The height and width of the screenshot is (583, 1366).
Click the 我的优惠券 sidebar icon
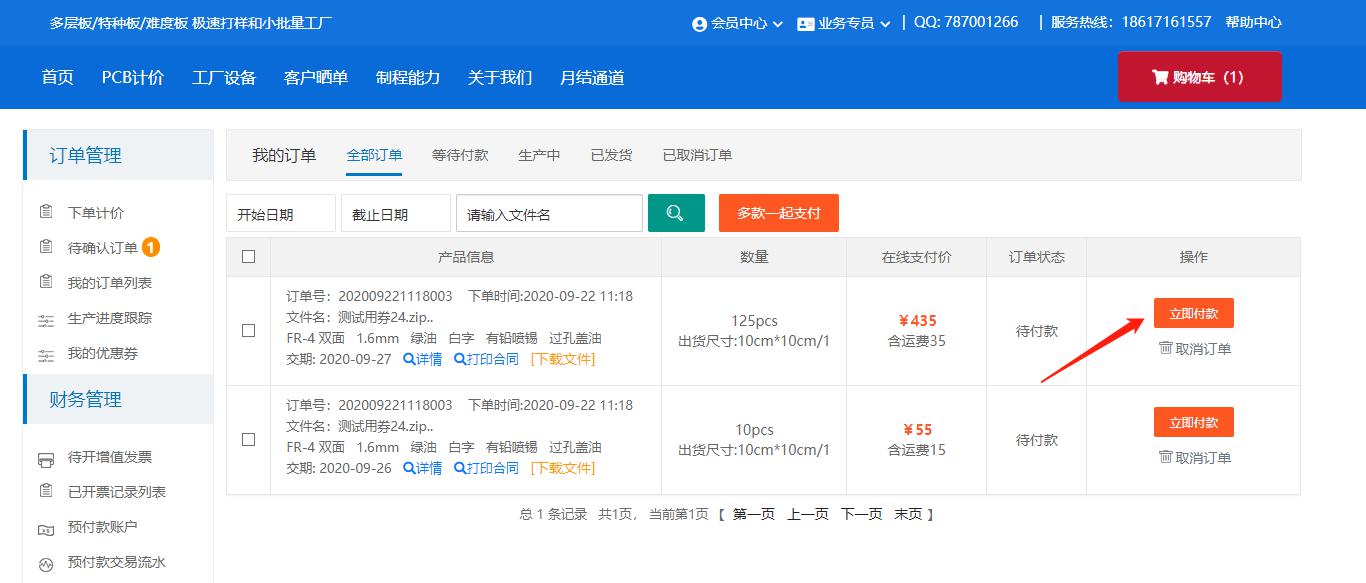[46, 354]
